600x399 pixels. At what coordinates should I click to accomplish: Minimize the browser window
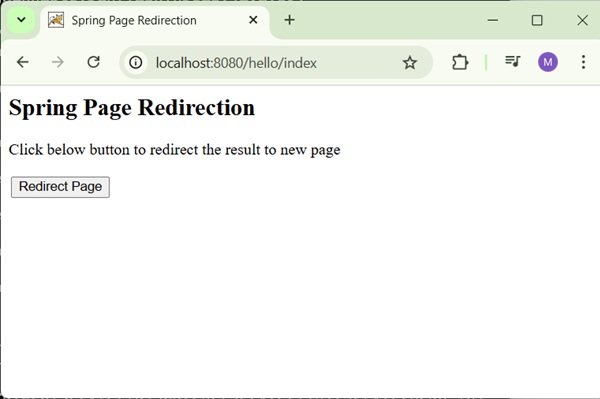click(492, 20)
